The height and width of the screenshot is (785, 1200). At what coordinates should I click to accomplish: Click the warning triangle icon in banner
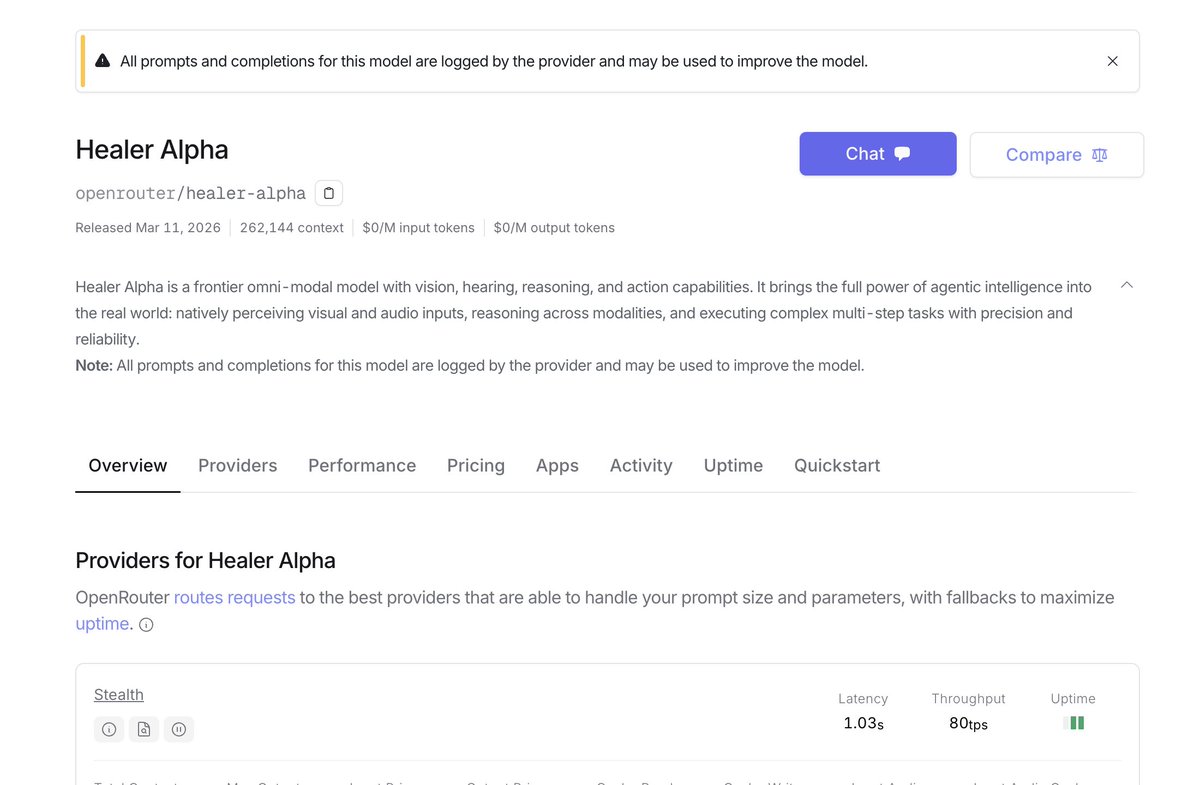[103, 61]
